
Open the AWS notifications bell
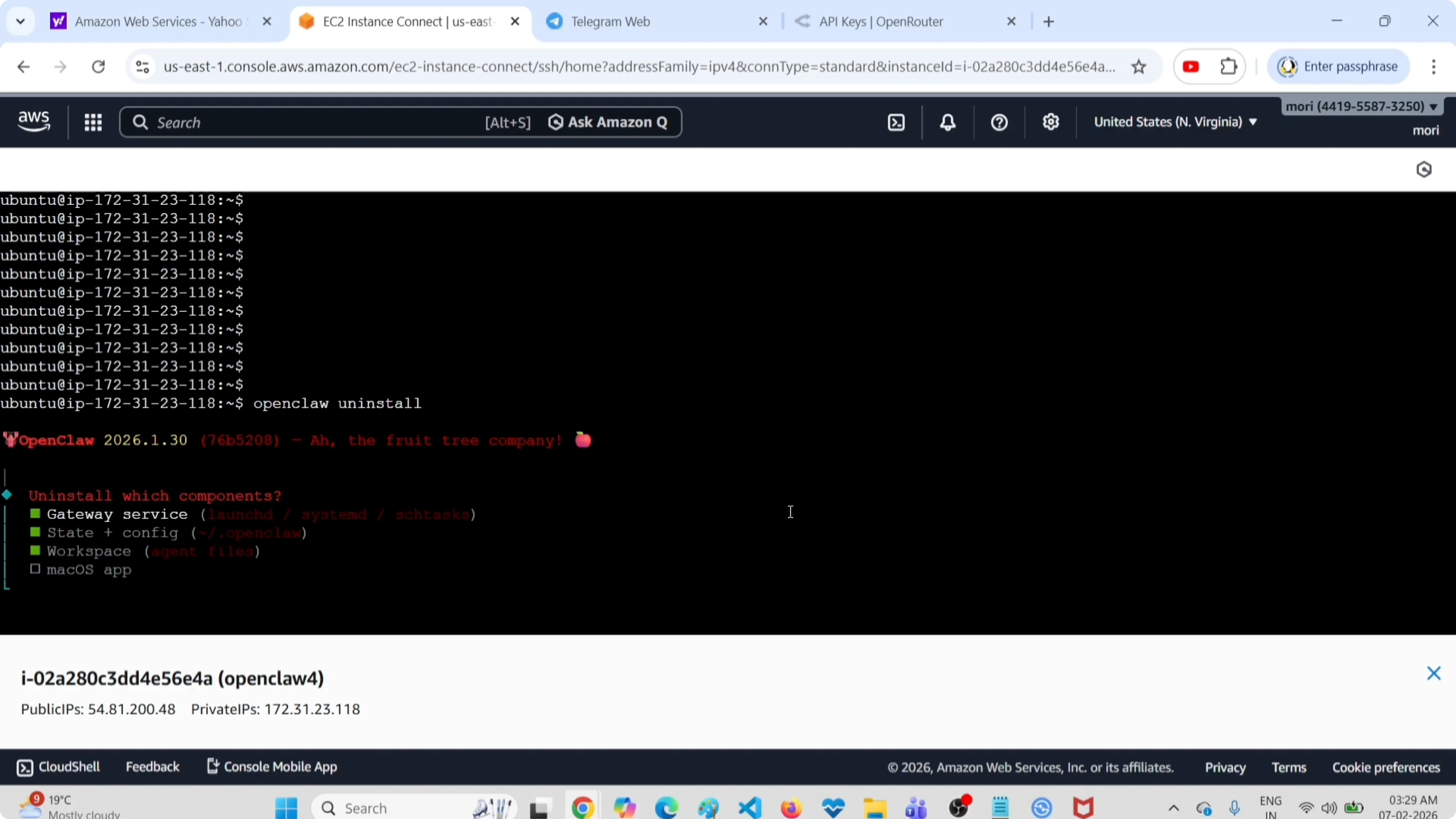(948, 122)
